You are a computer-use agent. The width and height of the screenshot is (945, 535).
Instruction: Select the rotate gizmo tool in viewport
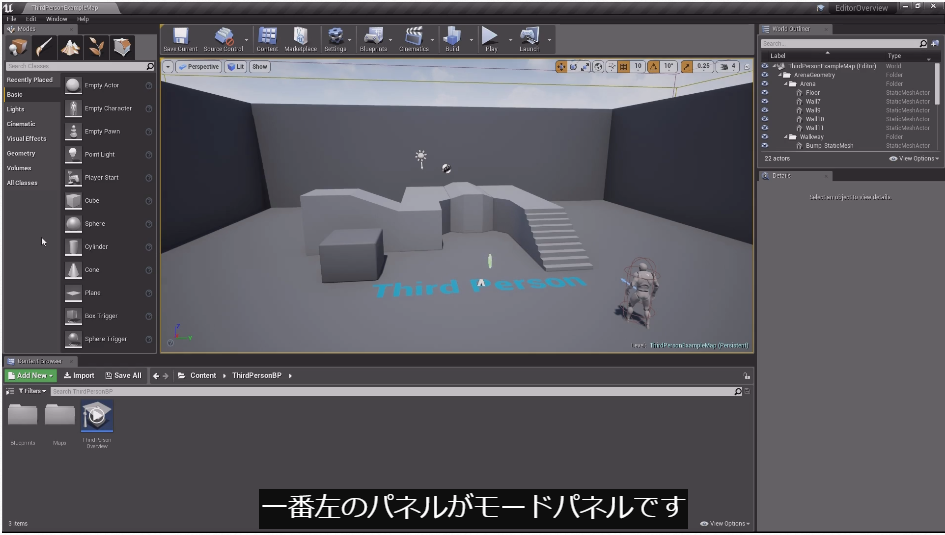[x=573, y=67]
